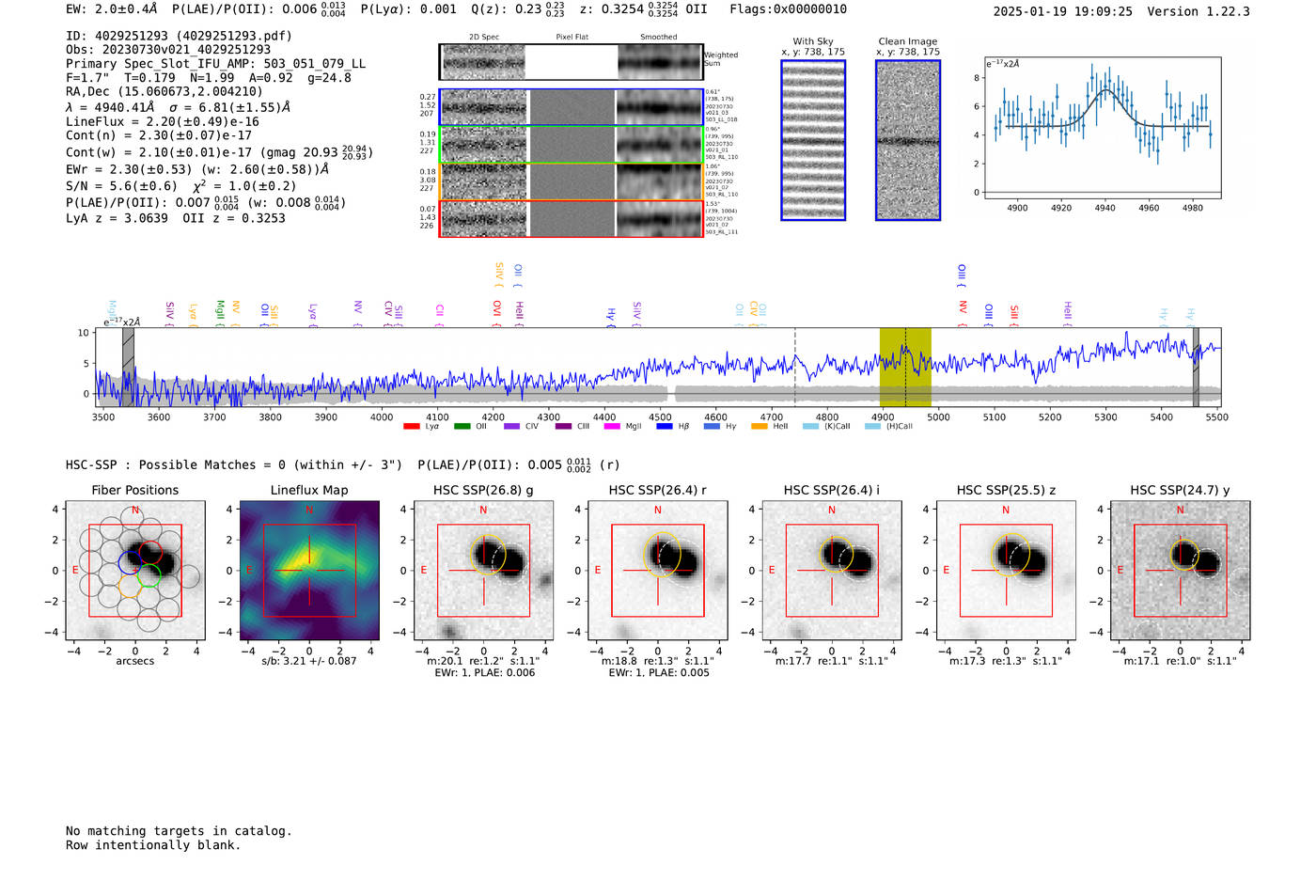Click the Q(z): 0.23 header value

pos(518,8)
